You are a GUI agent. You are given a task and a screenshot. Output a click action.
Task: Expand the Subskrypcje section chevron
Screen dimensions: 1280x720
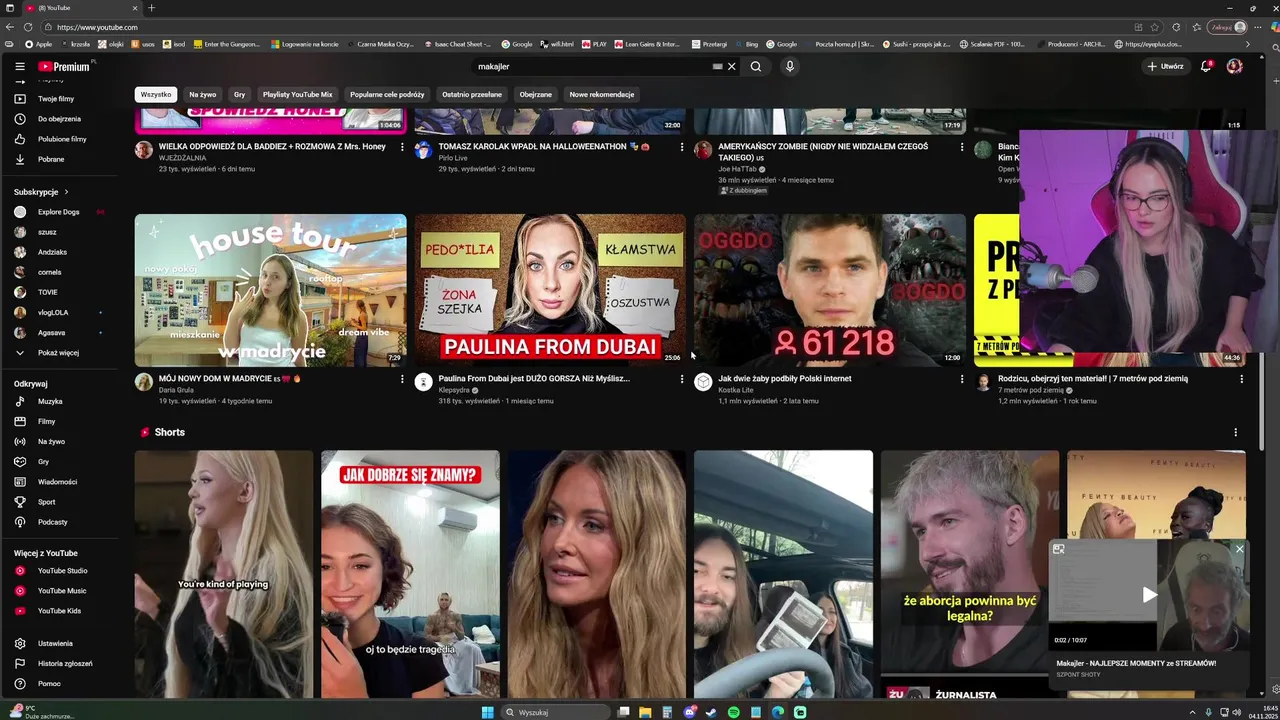pyautogui.click(x=66, y=192)
